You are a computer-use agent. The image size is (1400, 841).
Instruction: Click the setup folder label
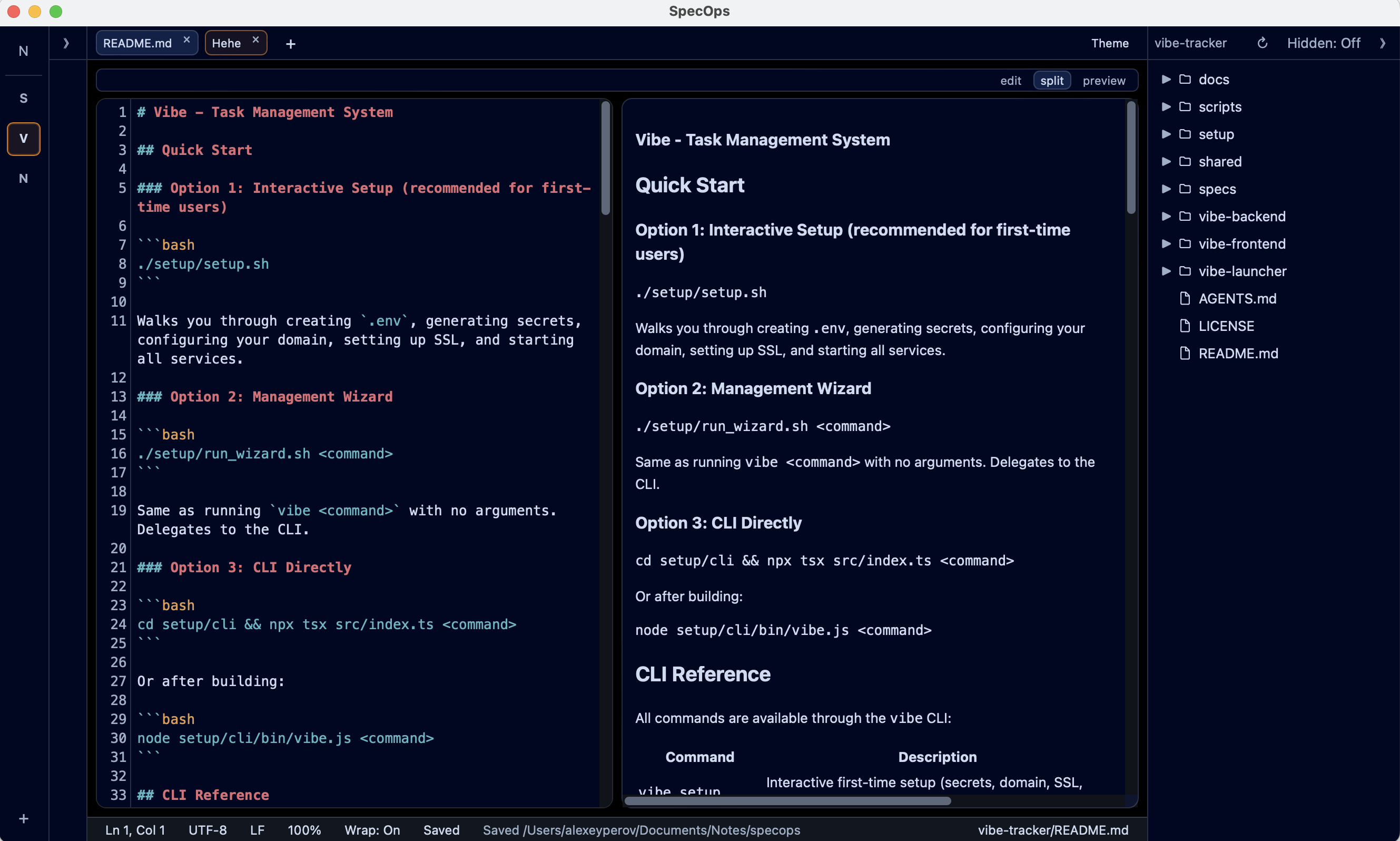click(1216, 134)
